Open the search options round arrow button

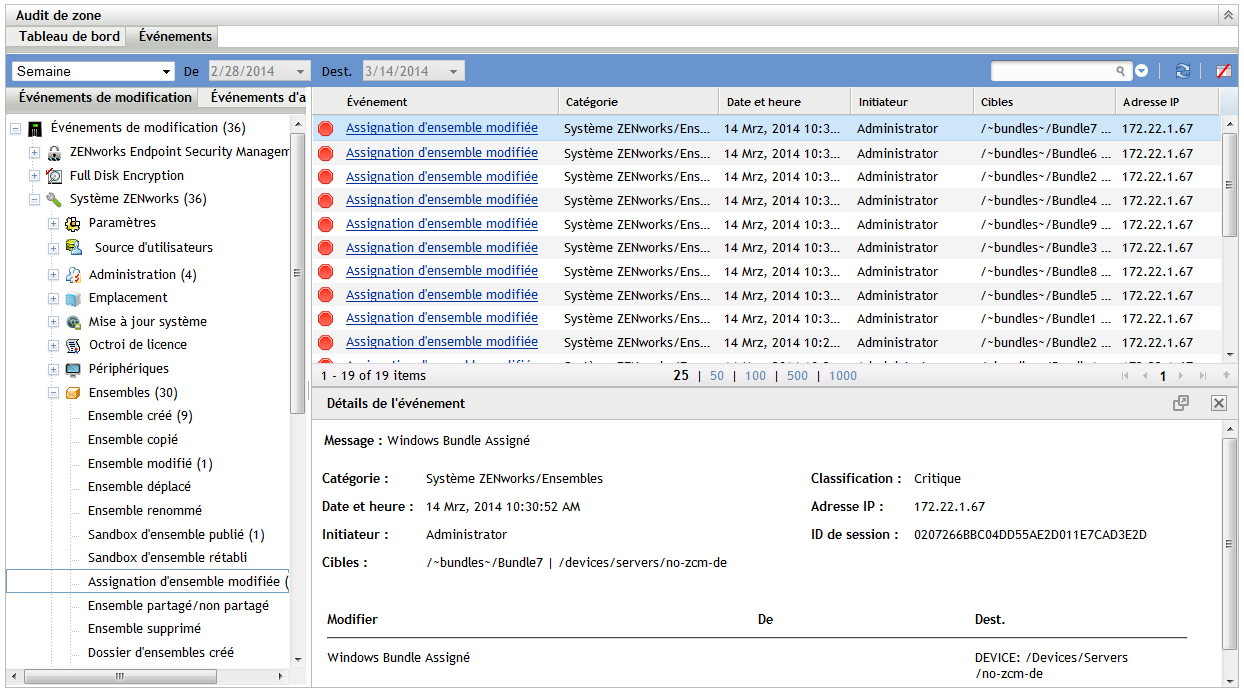(x=1142, y=71)
